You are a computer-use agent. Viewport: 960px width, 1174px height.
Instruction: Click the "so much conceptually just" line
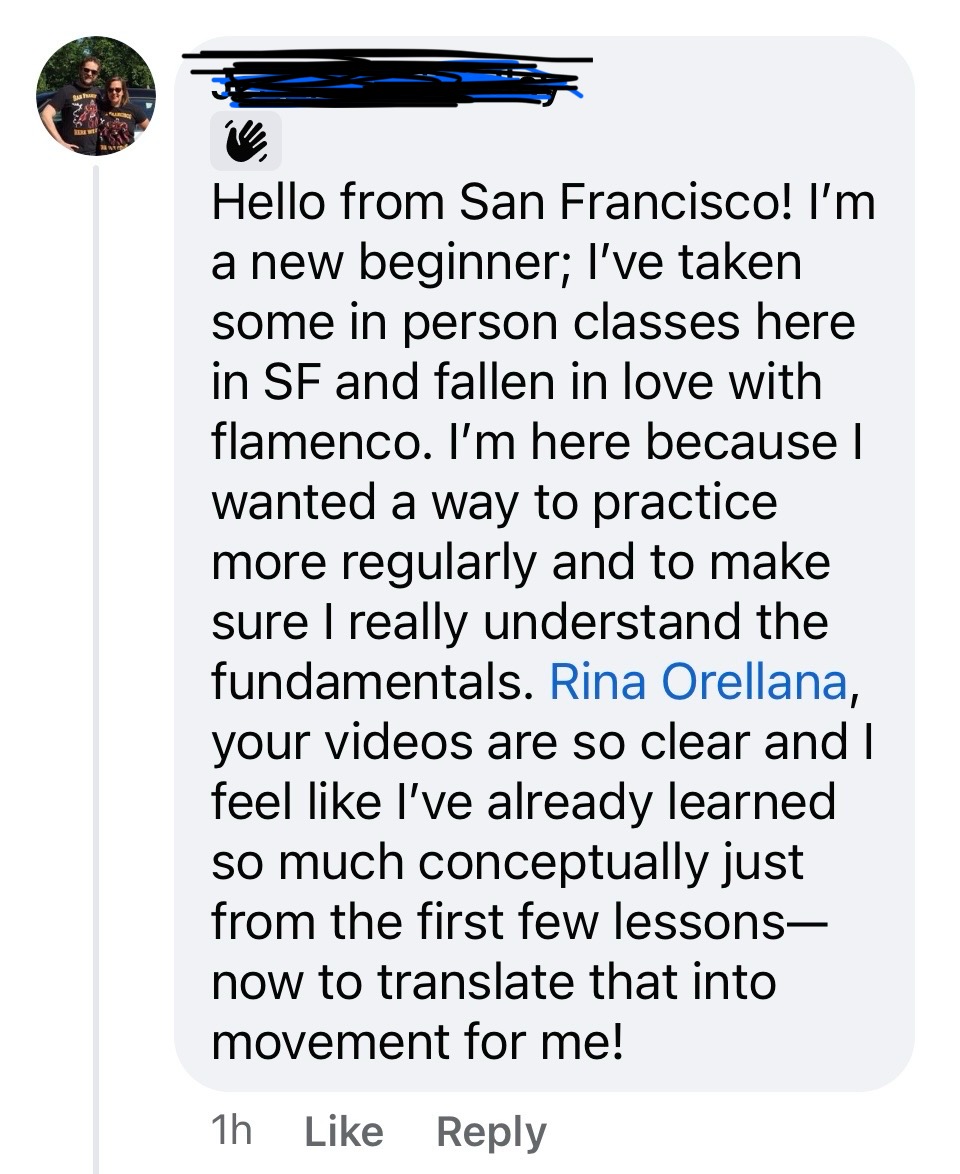(506, 862)
